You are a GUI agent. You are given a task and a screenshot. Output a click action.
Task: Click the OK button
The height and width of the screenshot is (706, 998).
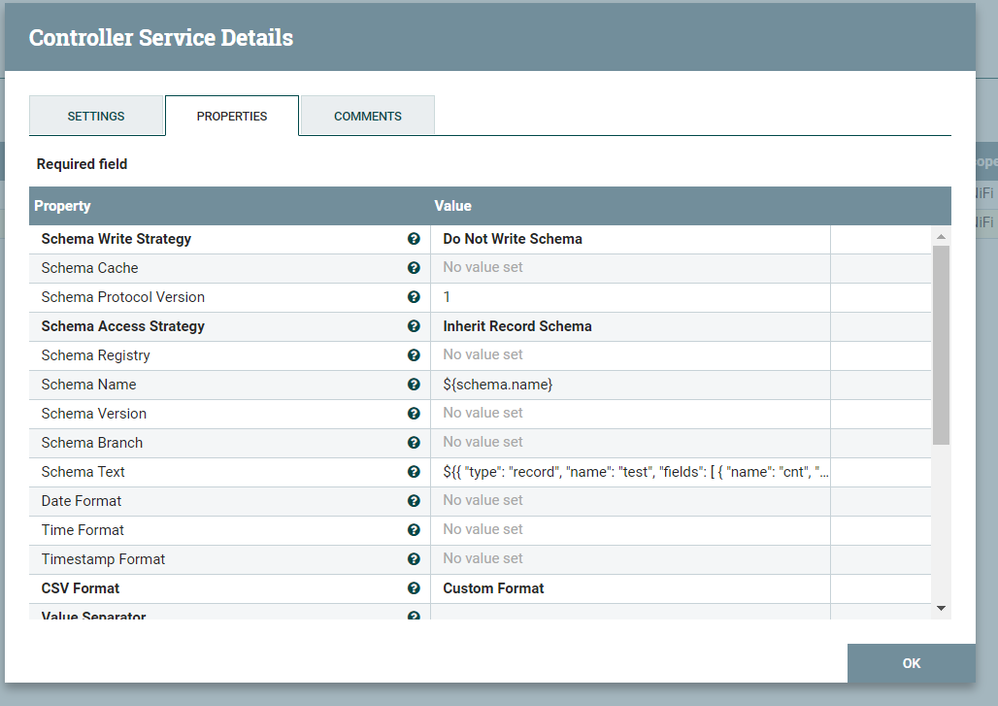[x=911, y=663]
